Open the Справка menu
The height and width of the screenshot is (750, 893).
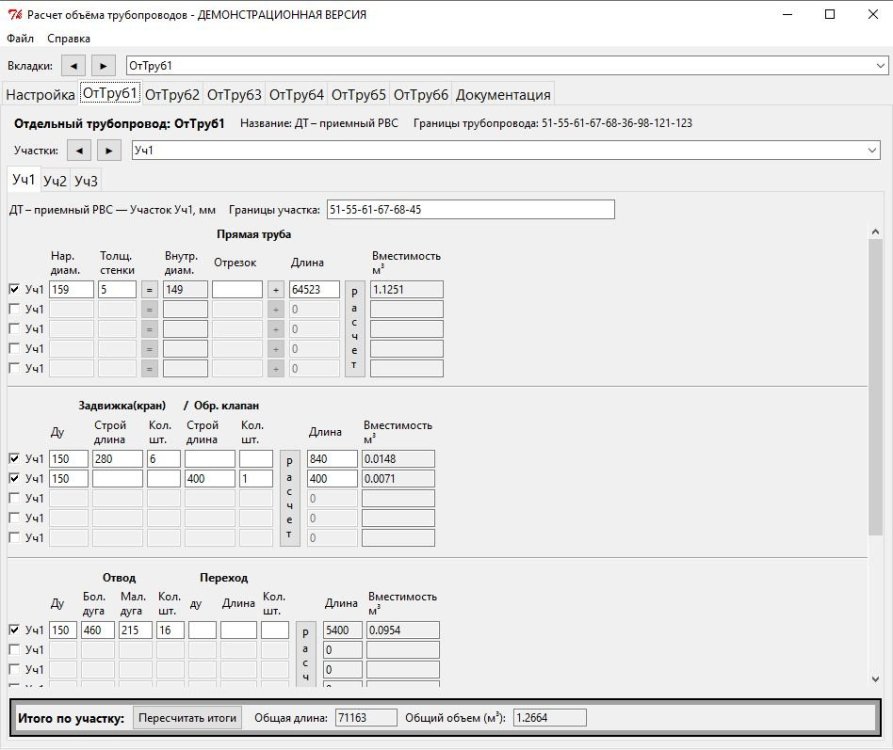68,38
